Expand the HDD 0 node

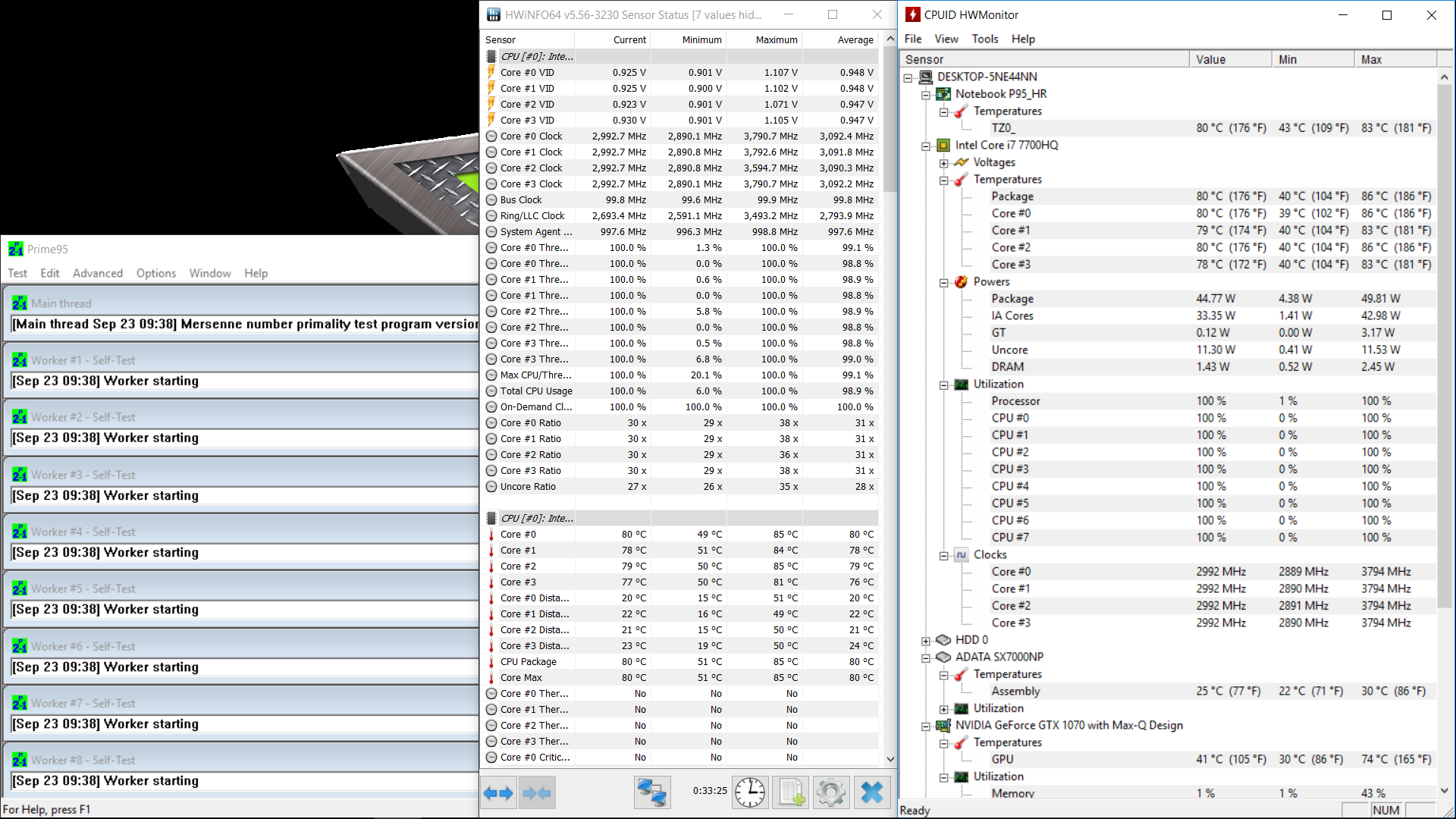click(x=926, y=641)
